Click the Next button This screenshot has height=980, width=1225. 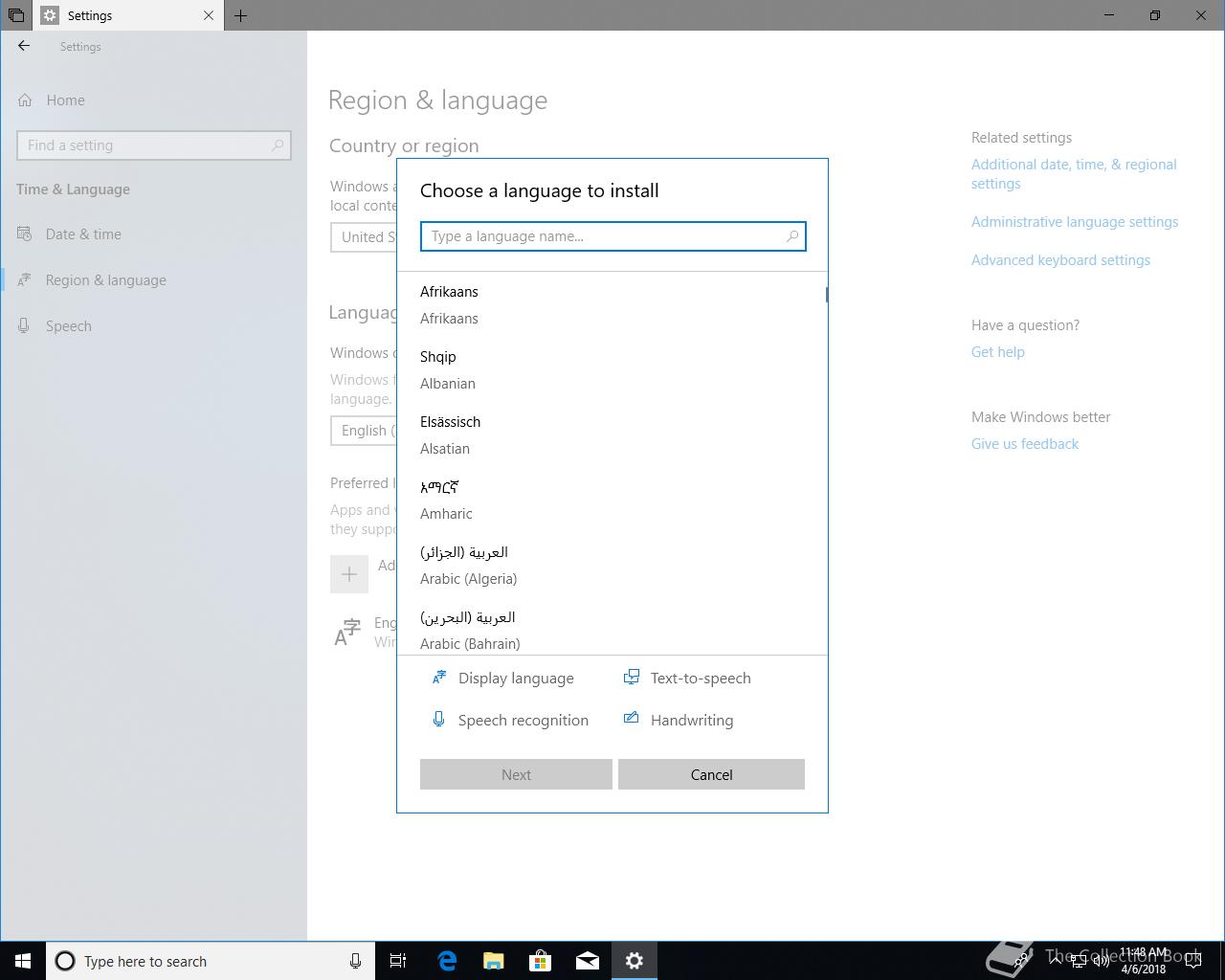tap(516, 774)
